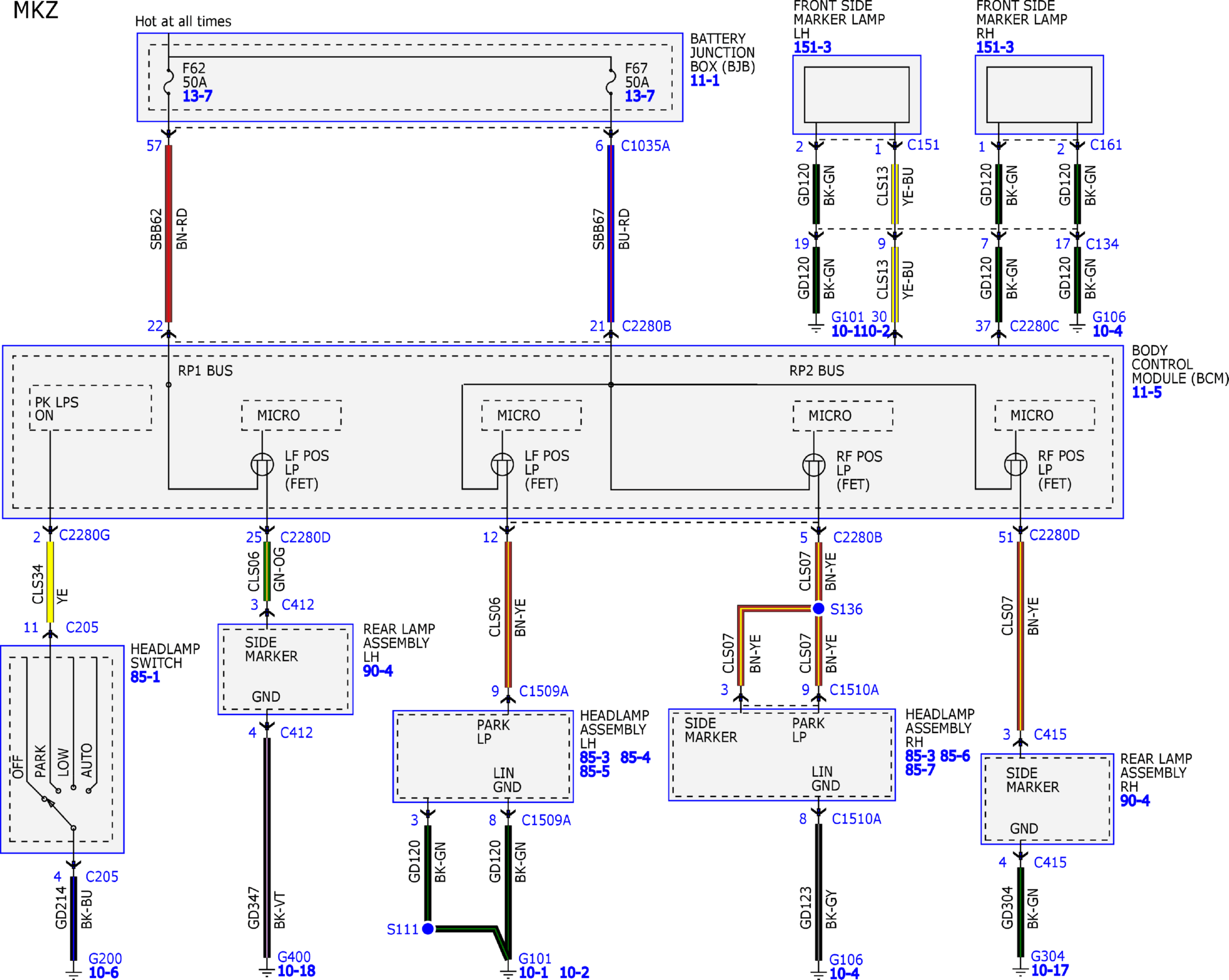Click connector label C151
Viewport: 1229px width, 980px height.
click(923, 145)
